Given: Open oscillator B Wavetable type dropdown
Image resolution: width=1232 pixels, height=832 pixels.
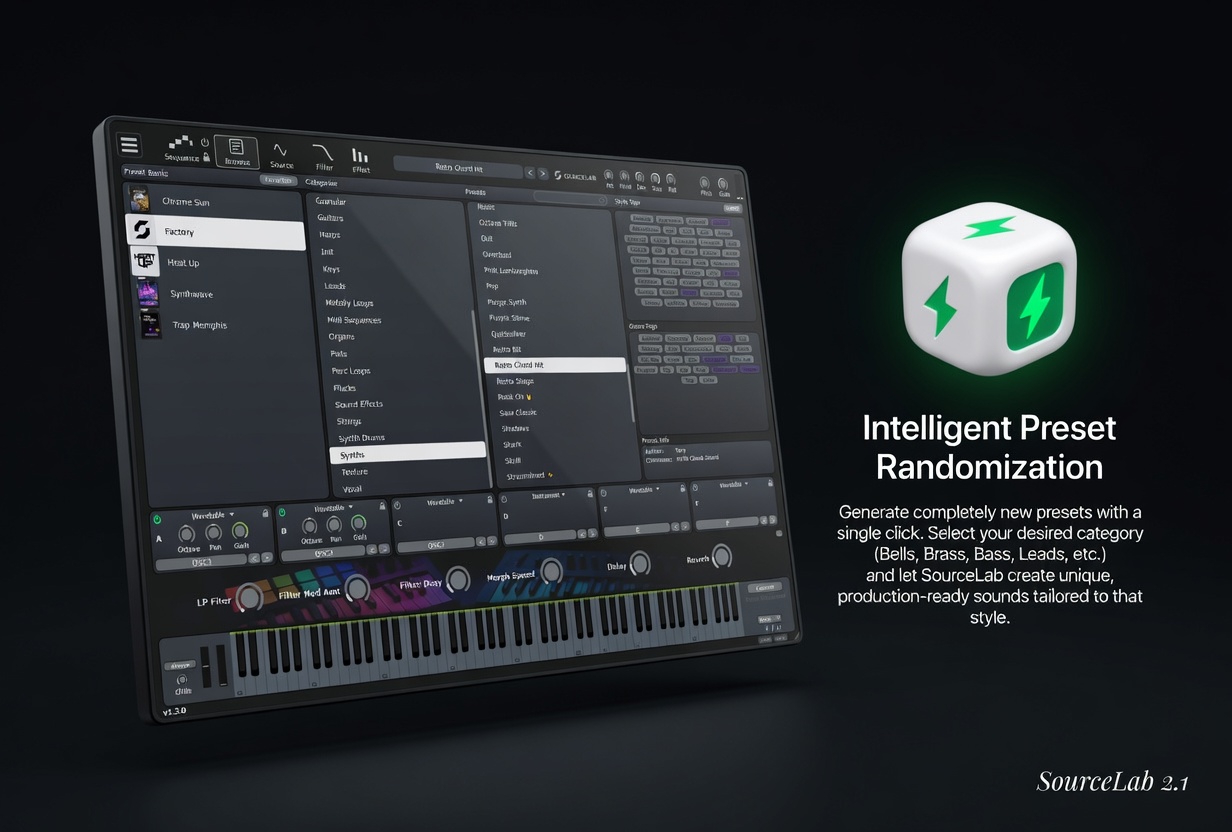Looking at the screenshot, I should point(333,507).
